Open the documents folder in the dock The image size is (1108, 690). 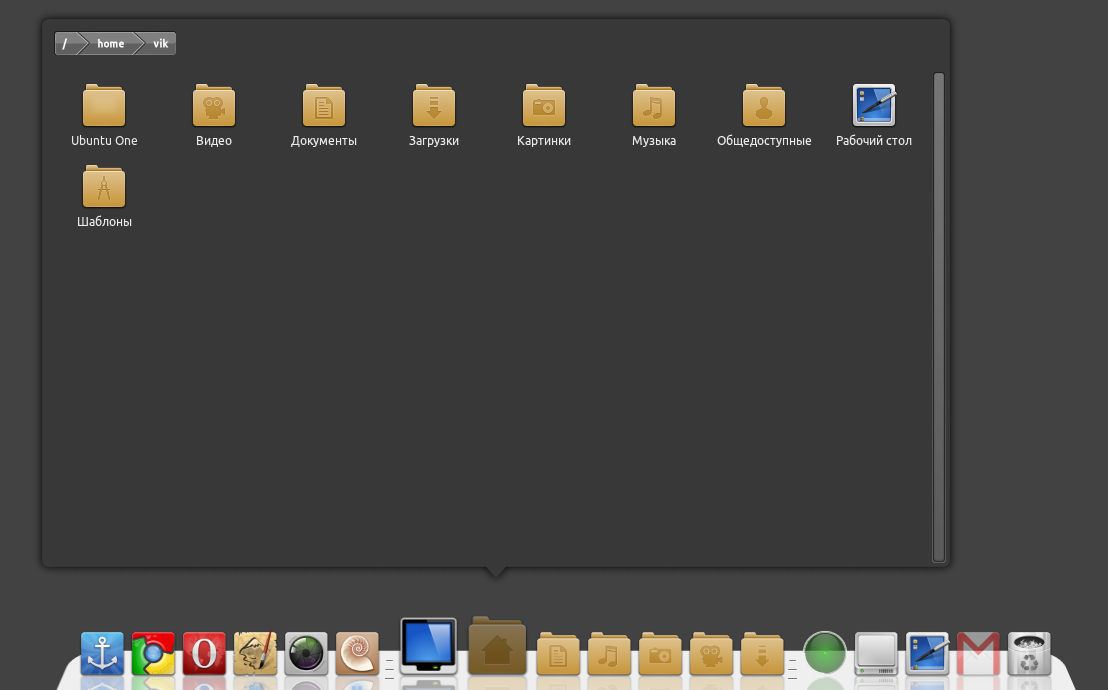pyautogui.click(x=558, y=653)
